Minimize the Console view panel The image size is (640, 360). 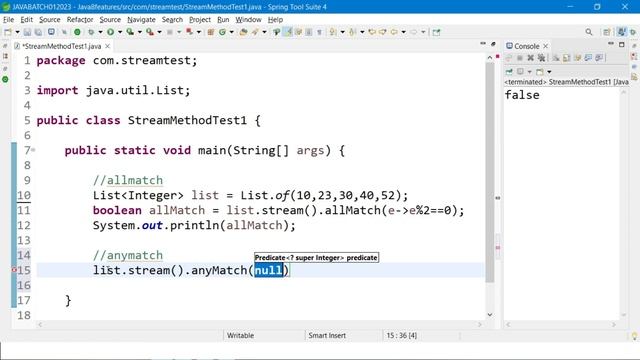(611, 43)
